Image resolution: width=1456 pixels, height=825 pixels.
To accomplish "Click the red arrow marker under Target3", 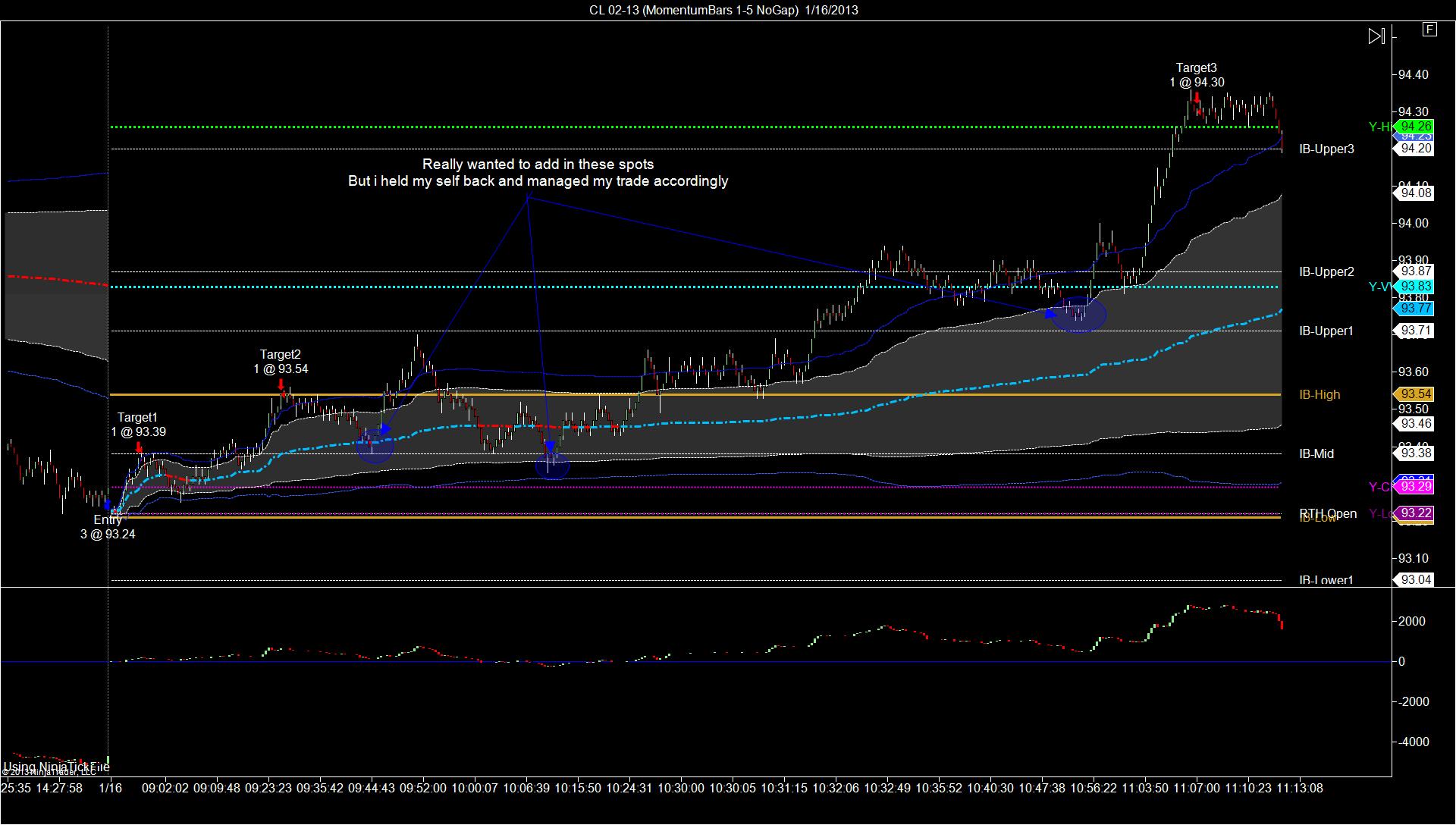I will (1197, 97).
